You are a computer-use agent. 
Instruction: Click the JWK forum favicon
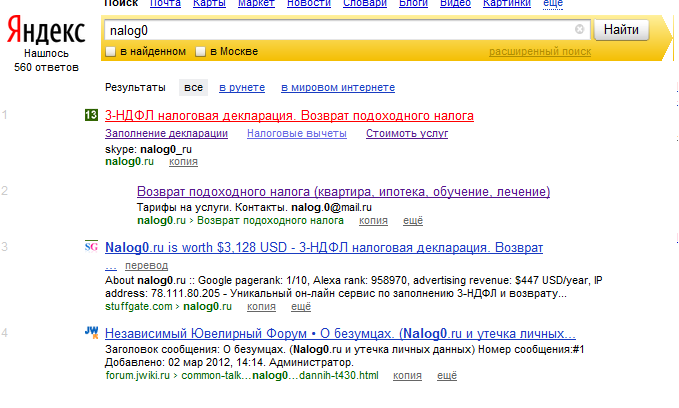click(92, 333)
